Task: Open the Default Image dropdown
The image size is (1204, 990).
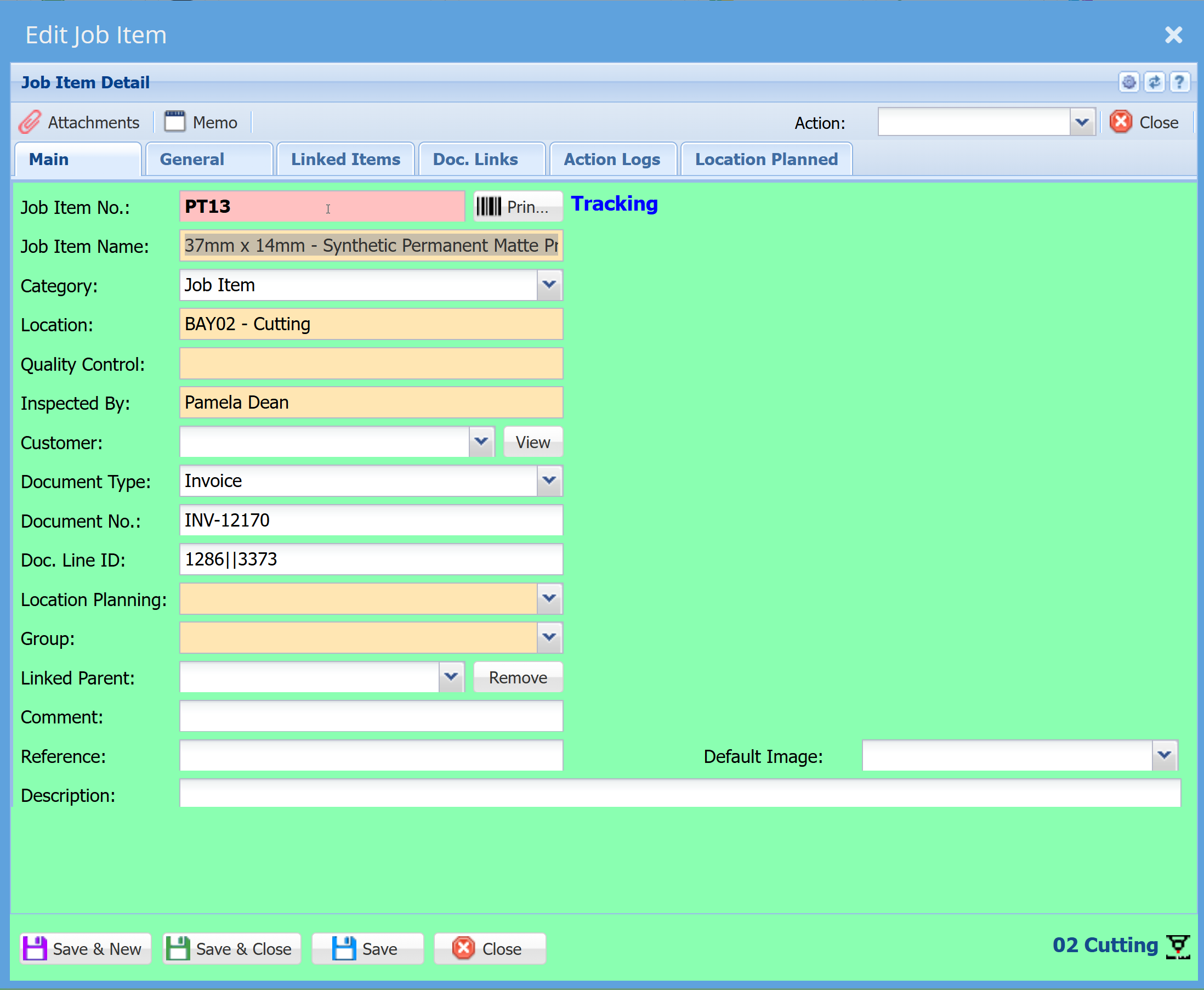Action: point(1165,756)
